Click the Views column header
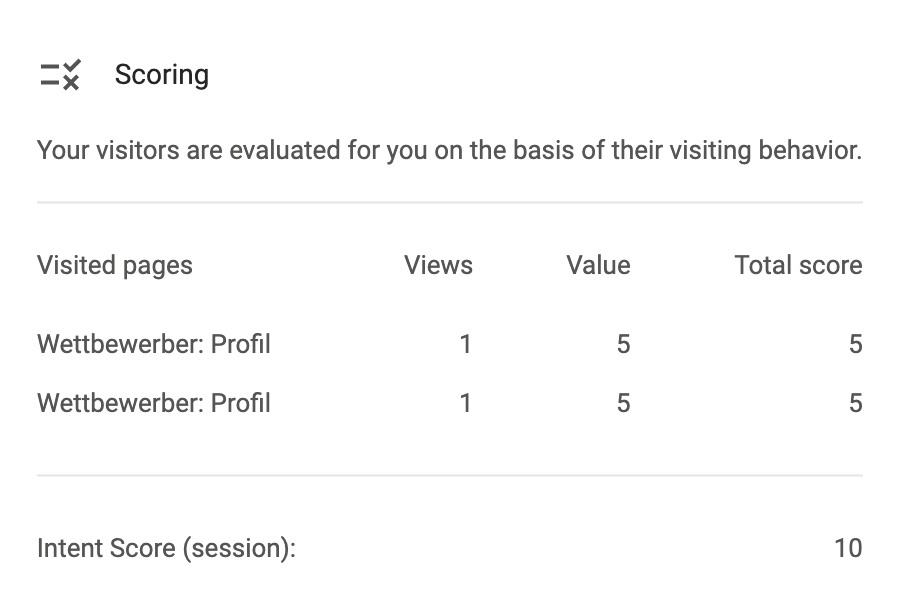Image resolution: width=902 pixels, height=606 pixels. 438,265
